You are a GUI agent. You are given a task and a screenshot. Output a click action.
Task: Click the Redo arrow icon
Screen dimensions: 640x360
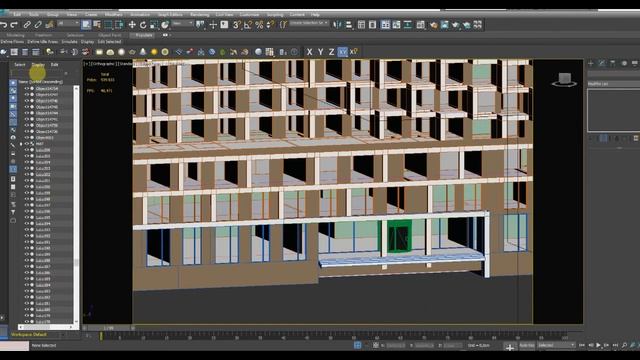(x=14, y=25)
